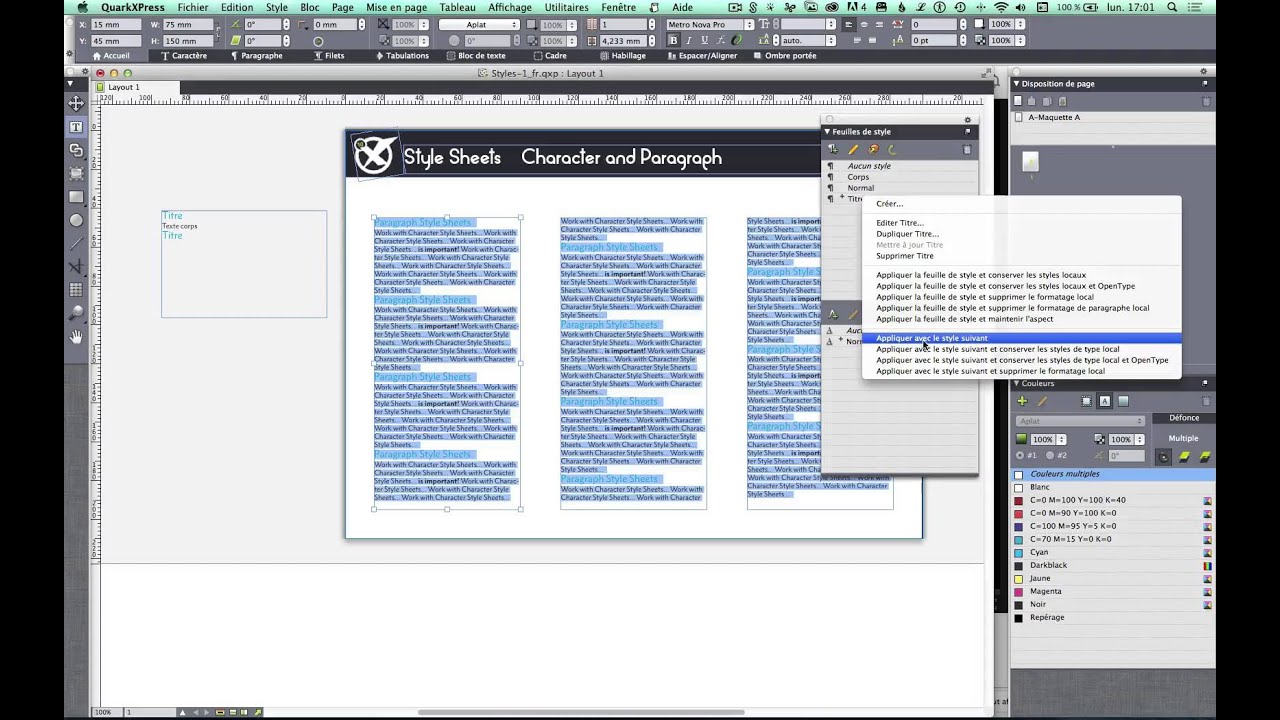Open Fichier menu
1280x720 pixels.
point(193,7)
